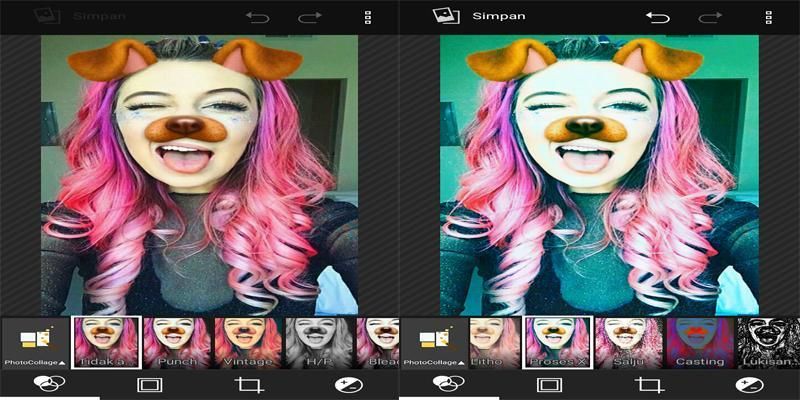This screenshot has height=400, width=800.
Task: Tap the redo arrow in the right editor
Action: (x=710, y=17)
